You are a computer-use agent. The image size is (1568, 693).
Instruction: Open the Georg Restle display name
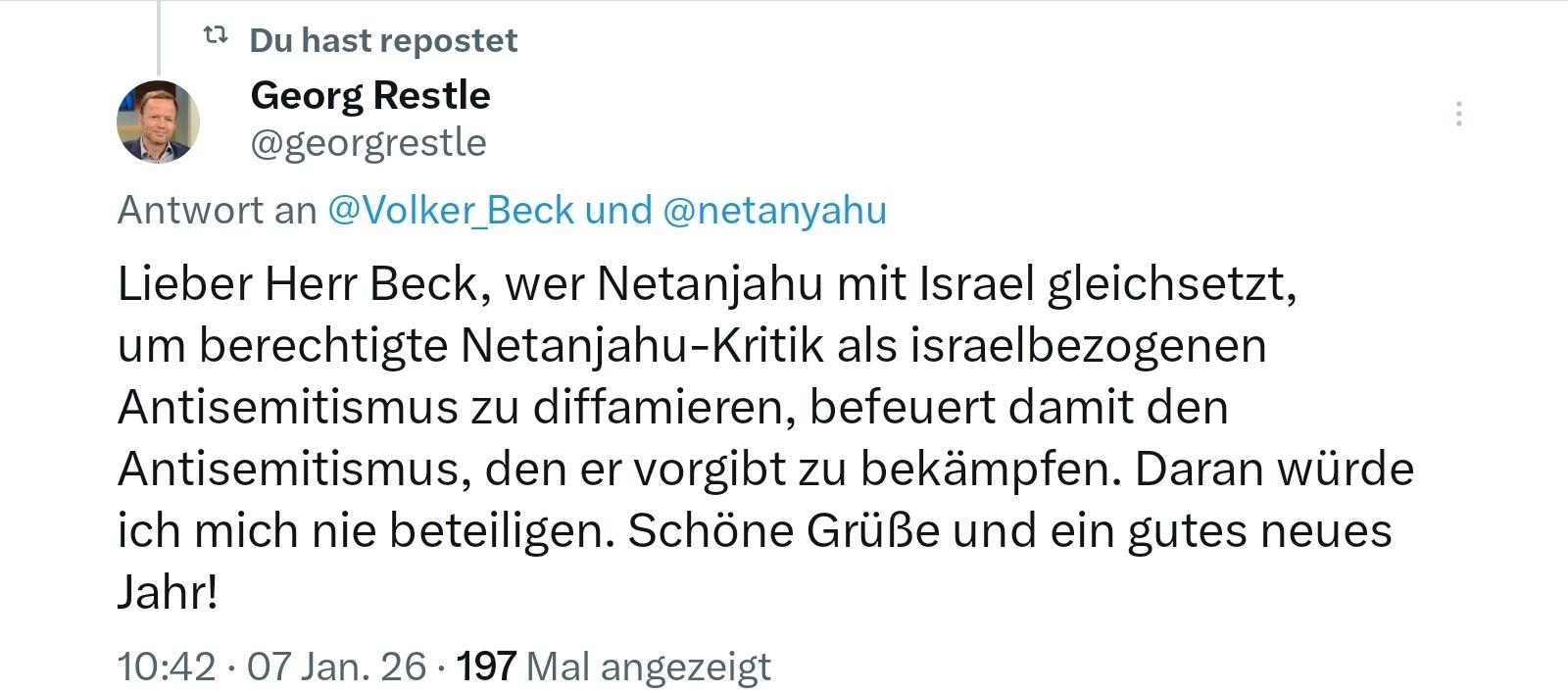point(370,95)
